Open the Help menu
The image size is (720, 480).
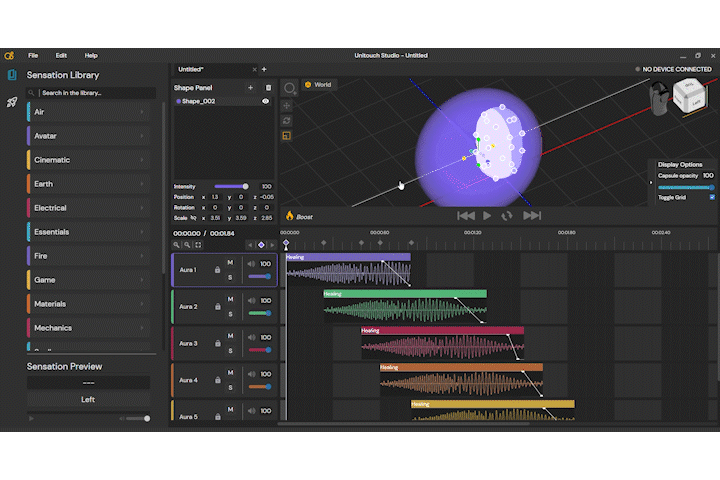coord(91,56)
